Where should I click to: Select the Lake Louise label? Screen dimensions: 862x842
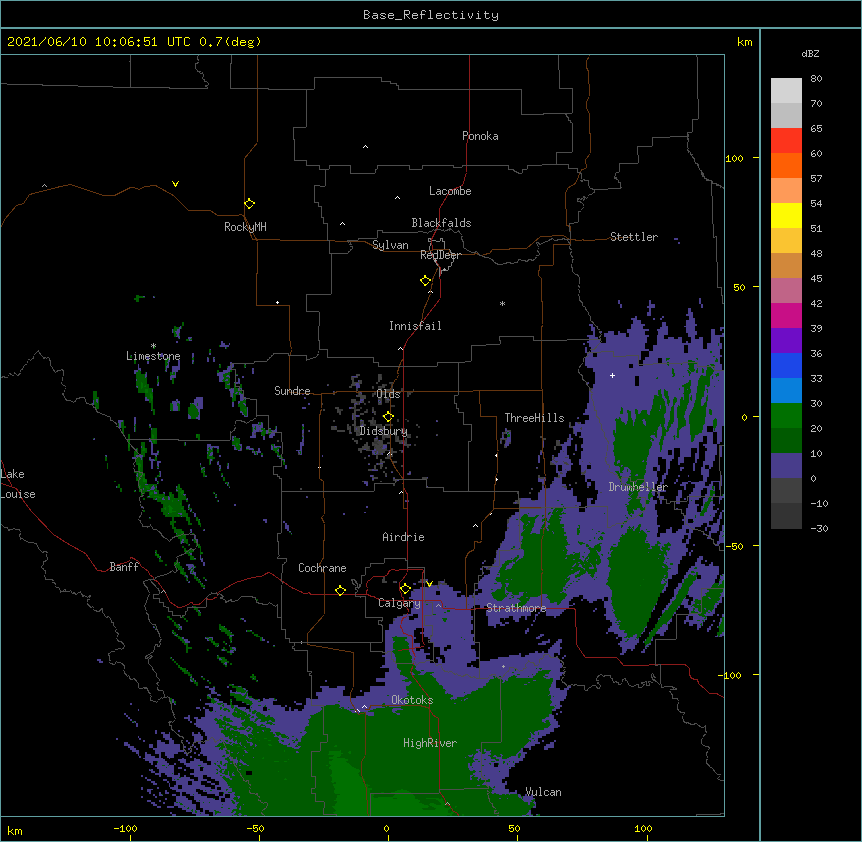[18, 484]
